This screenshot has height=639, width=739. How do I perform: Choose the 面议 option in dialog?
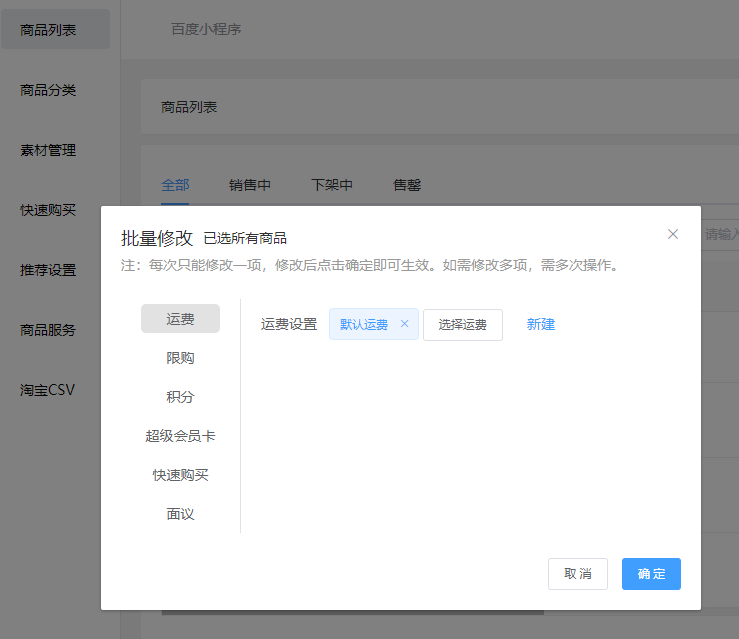(180, 514)
